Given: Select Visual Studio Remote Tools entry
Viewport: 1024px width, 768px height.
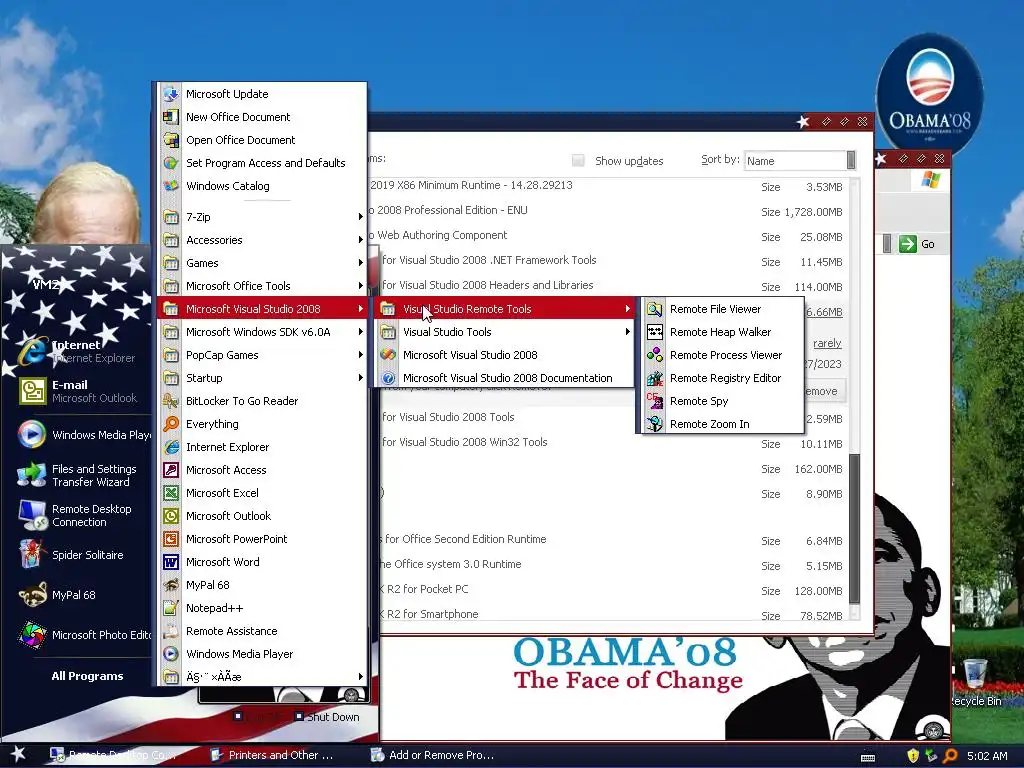Looking at the screenshot, I should [x=505, y=309].
